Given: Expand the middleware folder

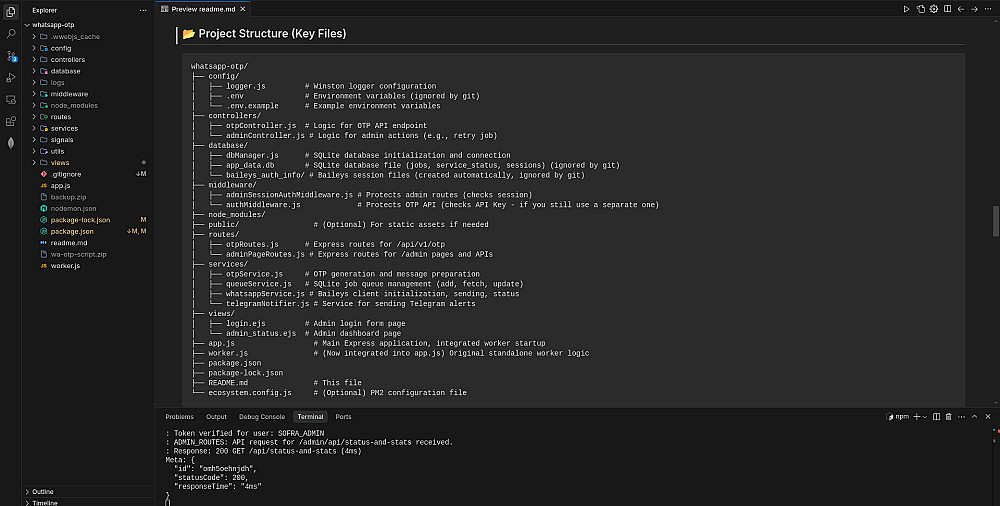Looking at the screenshot, I should click(x=69, y=94).
